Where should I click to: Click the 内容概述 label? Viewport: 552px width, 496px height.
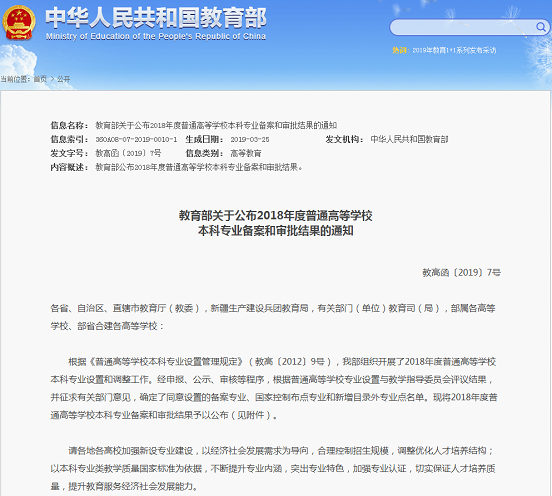69,167
